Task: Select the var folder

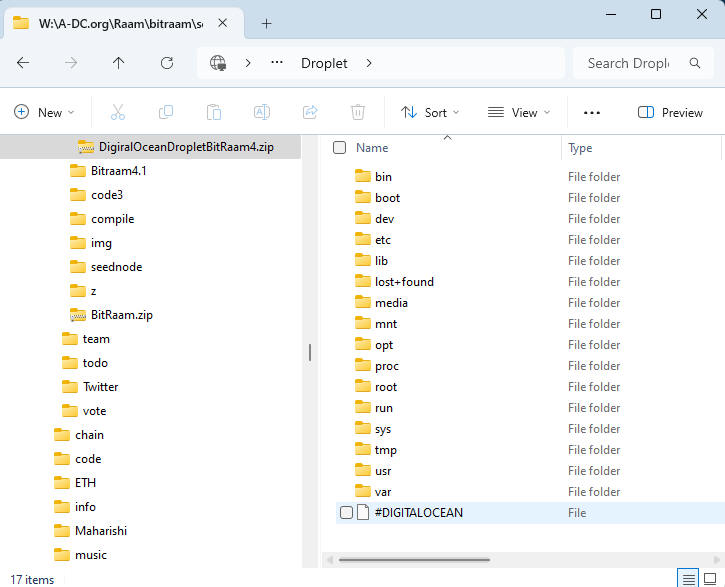Action: click(383, 492)
